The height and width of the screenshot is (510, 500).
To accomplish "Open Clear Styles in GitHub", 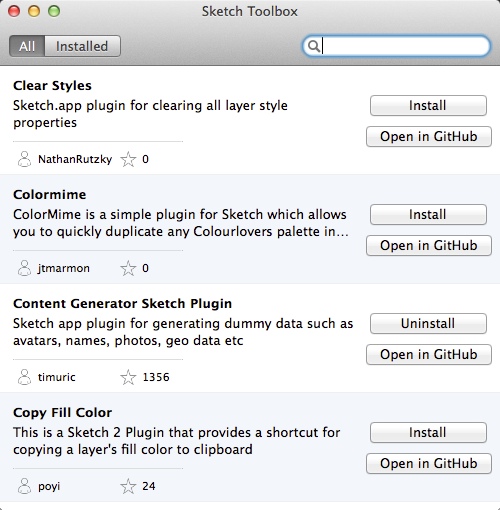I will click(x=429, y=136).
